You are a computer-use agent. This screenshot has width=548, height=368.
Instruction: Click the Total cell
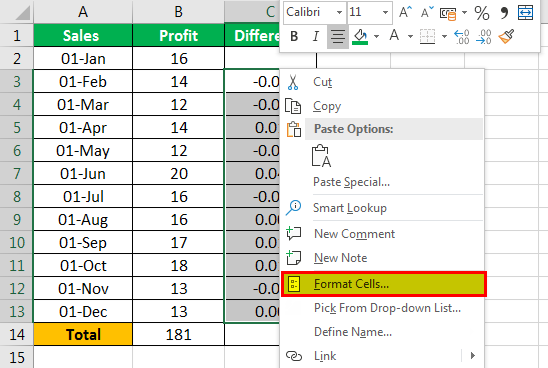[83, 335]
